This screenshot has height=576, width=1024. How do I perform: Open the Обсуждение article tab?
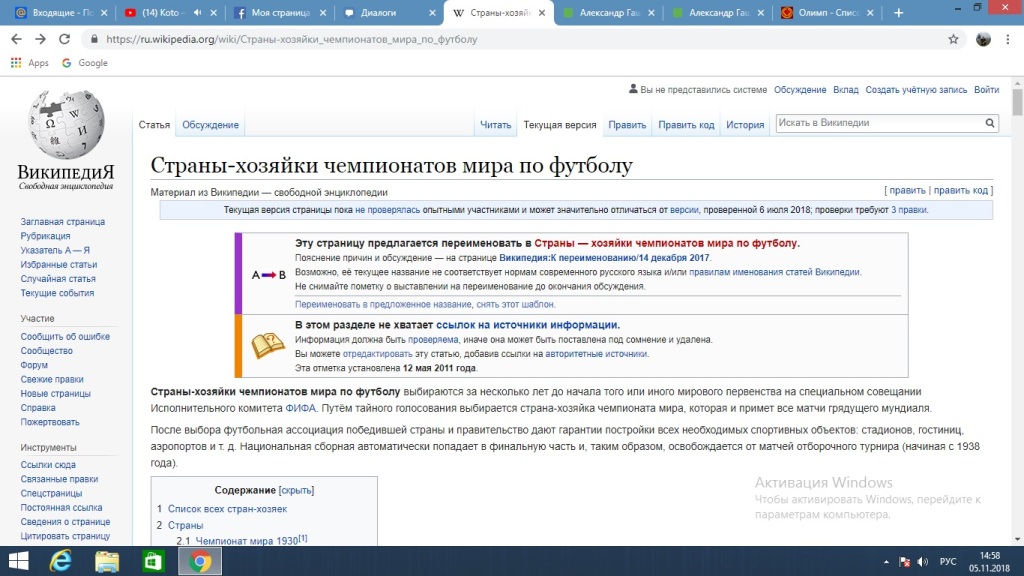point(210,125)
